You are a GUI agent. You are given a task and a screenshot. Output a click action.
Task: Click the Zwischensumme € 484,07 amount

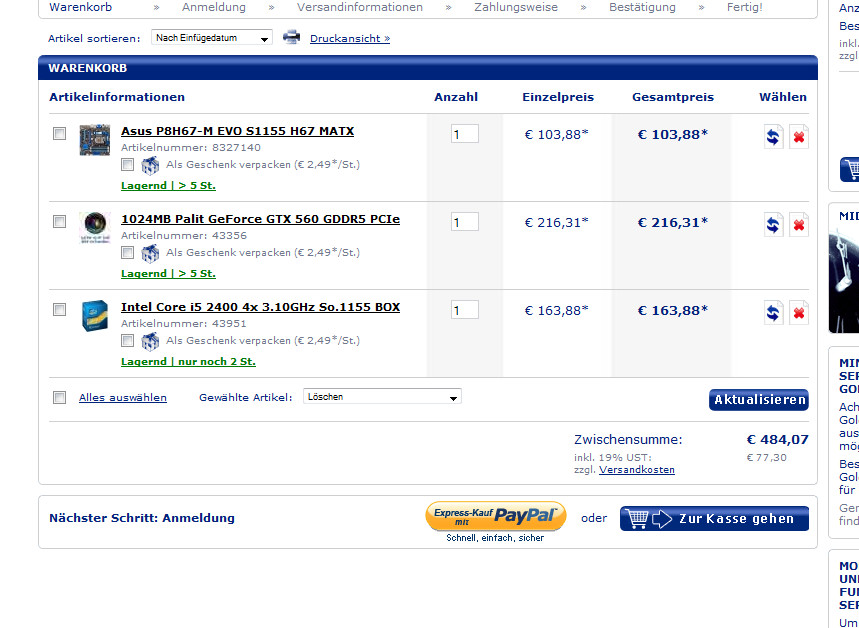coord(777,439)
